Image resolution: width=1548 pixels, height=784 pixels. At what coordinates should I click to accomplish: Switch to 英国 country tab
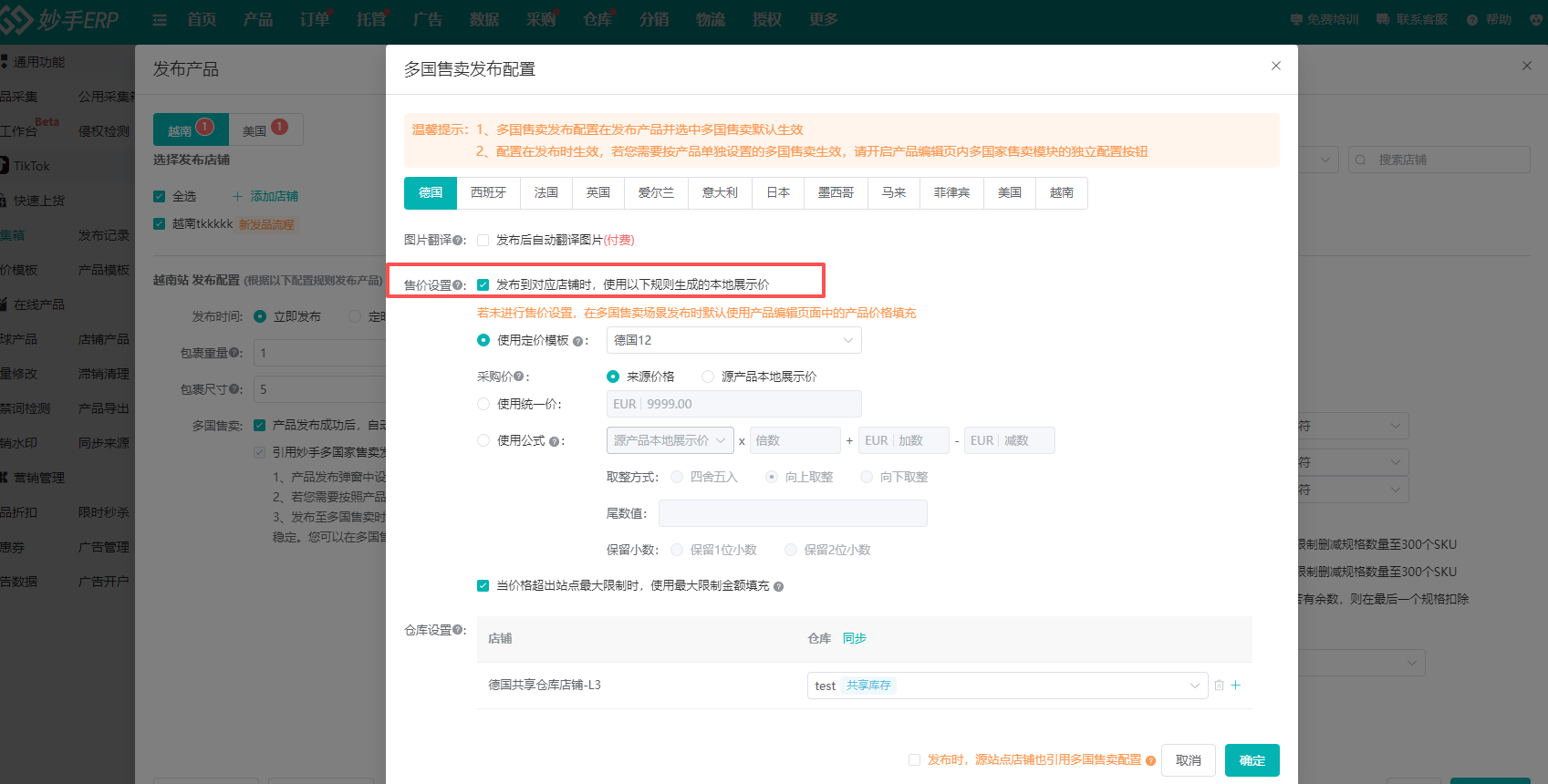(598, 193)
